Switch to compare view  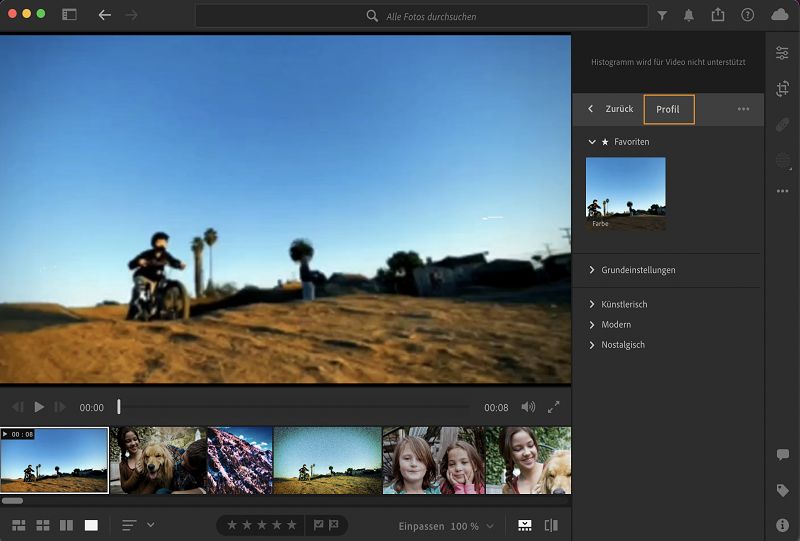pos(66,525)
